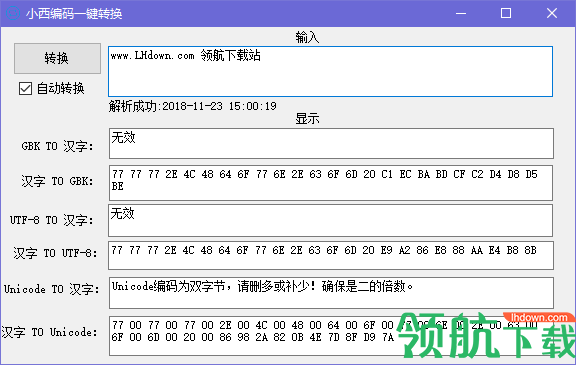Screen dimensions: 576x365
Task: Click the window title 小西编码一键转换
Action: point(74,14)
